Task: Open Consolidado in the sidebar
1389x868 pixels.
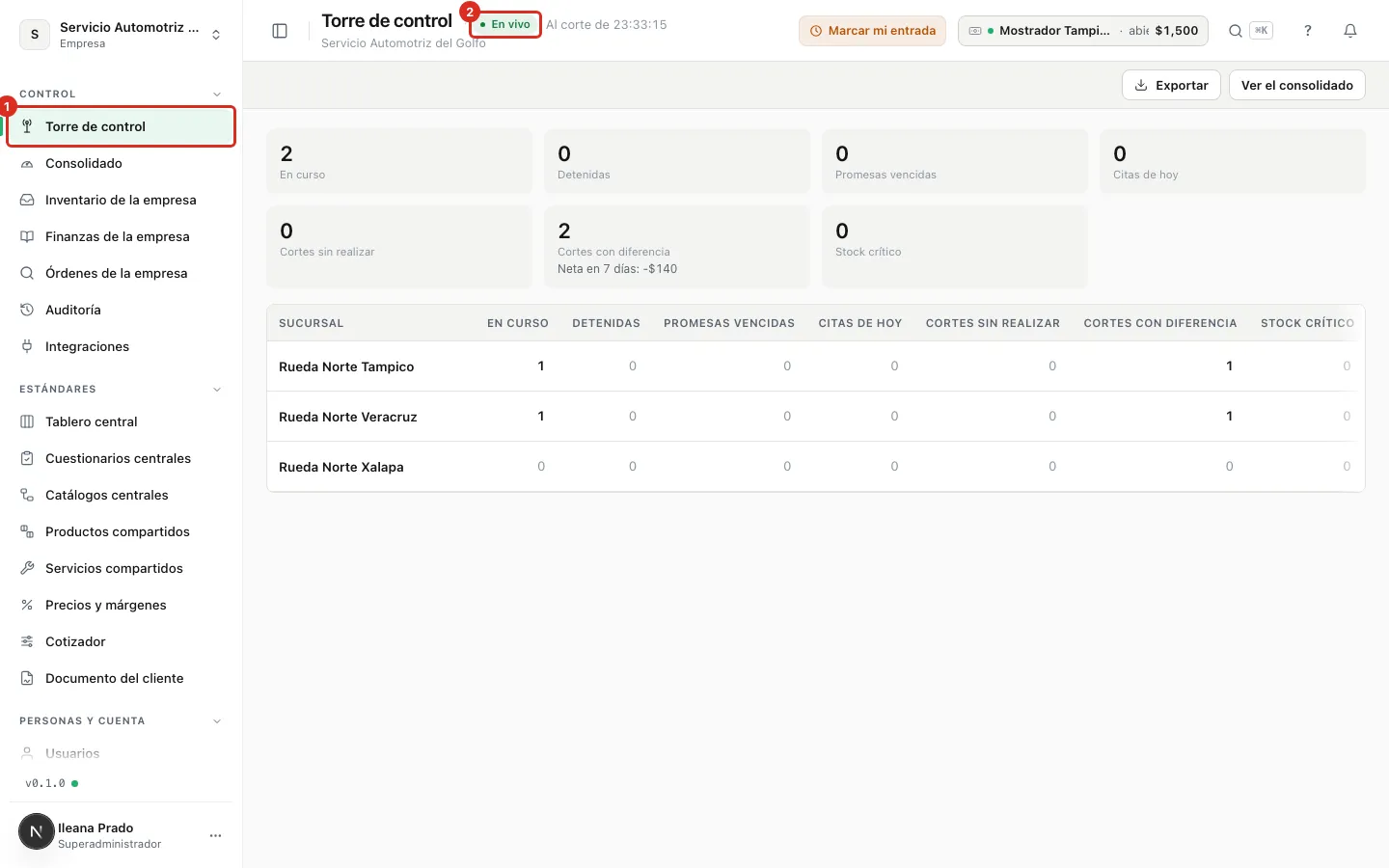Action: coord(121,163)
